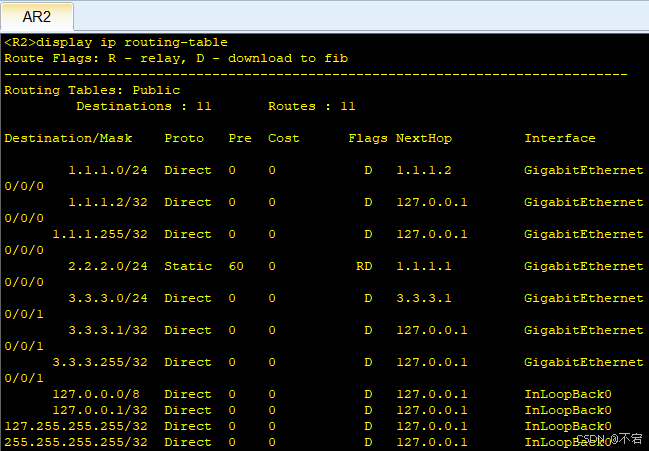This screenshot has height=451, width=649.
Task: Click the D flag of 3.3.3.0/24
Action: [x=368, y=298]
